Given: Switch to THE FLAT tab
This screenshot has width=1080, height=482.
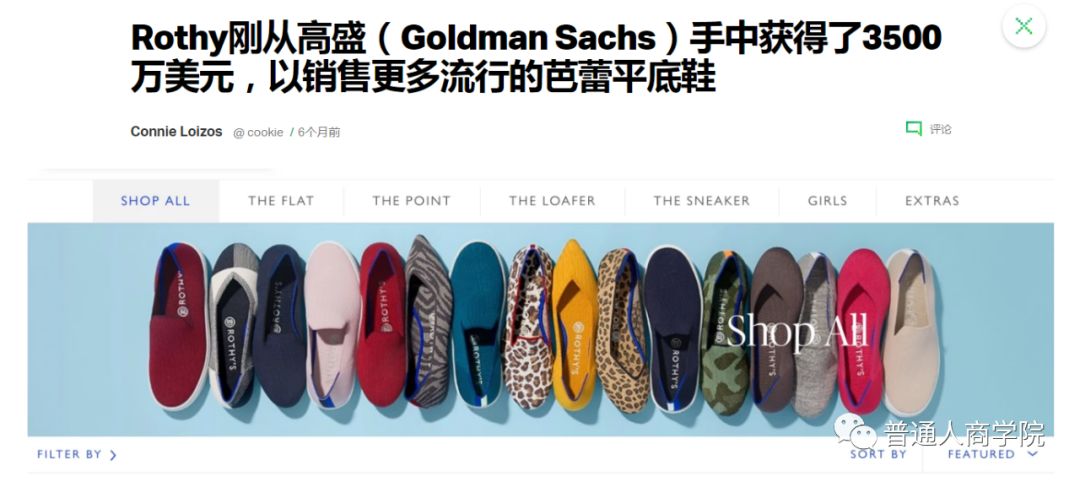Looking at the screenshot, I should [281, 201].
